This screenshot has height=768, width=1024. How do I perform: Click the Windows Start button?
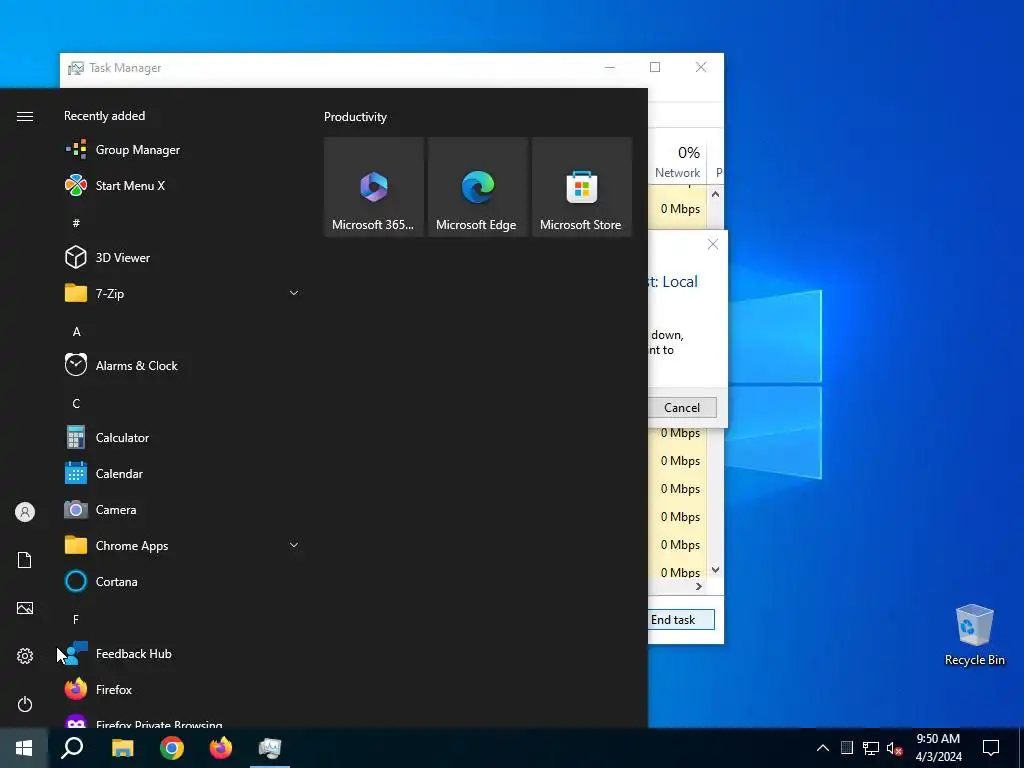[24, 748]
